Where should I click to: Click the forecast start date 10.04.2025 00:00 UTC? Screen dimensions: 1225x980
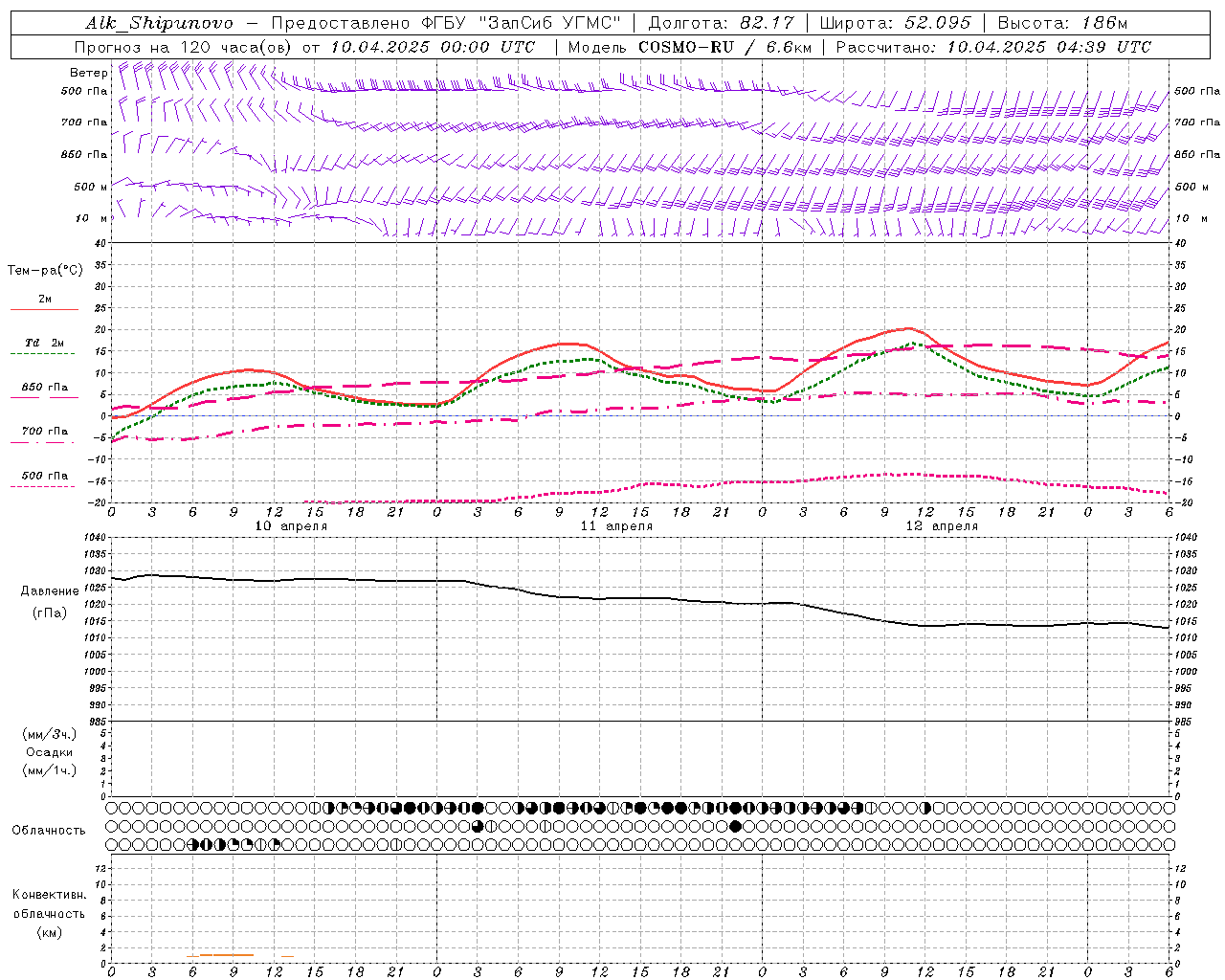433,47
